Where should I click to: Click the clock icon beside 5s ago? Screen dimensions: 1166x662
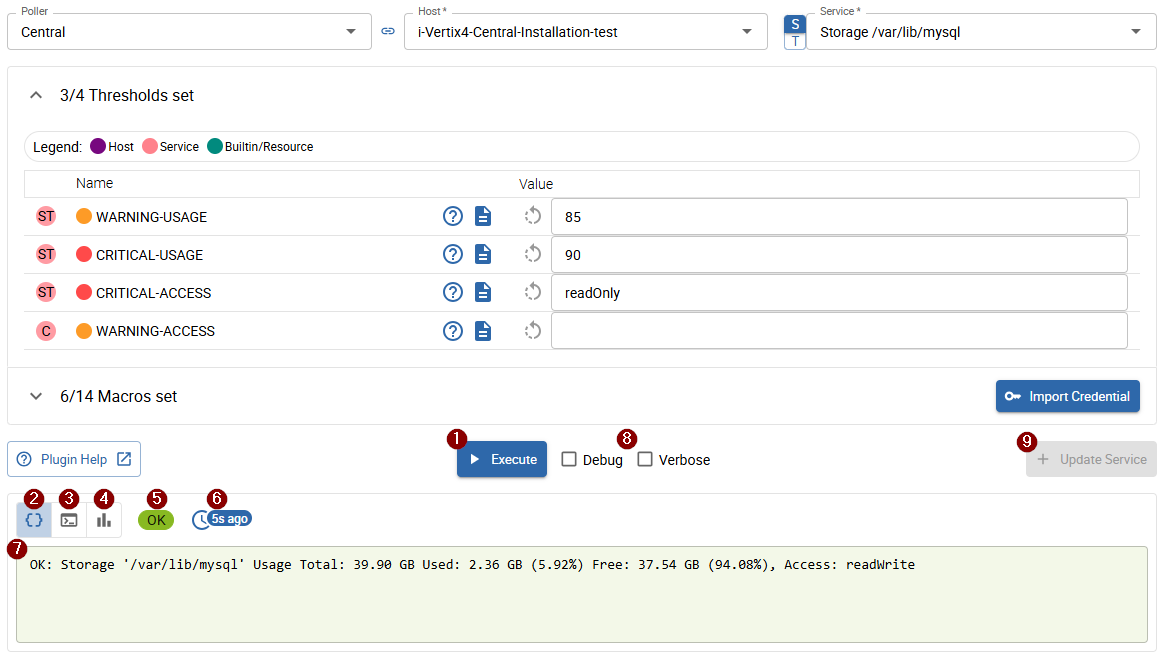coord(200,520)
